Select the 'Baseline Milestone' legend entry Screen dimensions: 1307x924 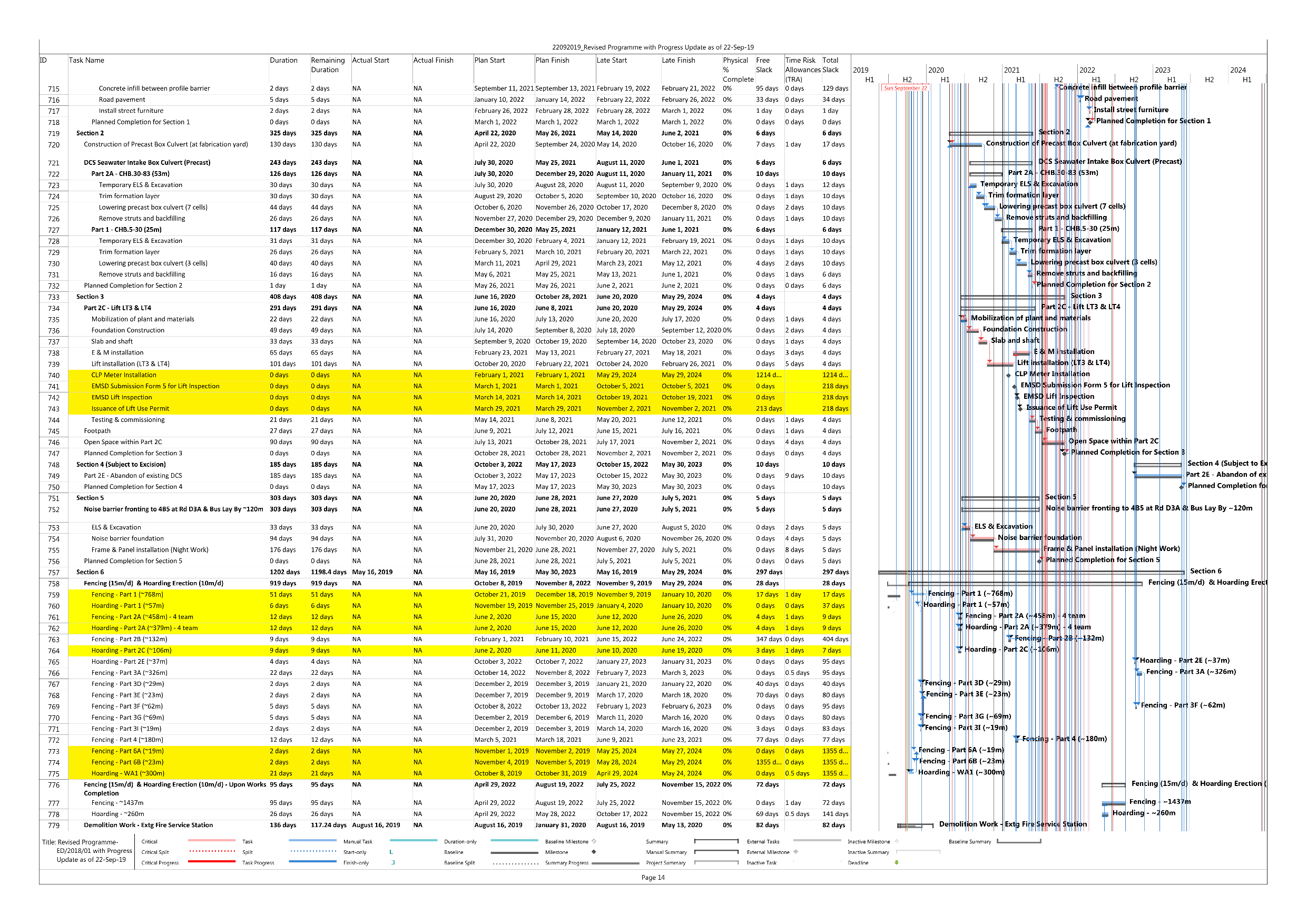(567, 842)
